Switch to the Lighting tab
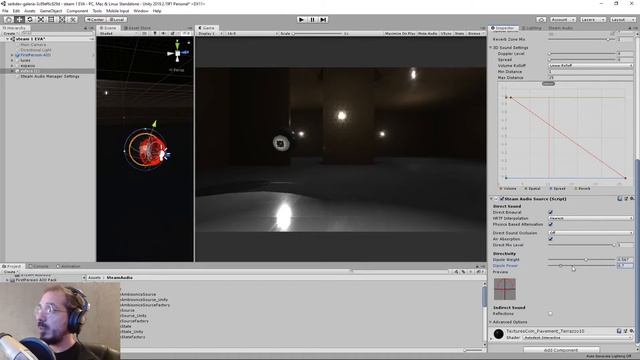This screenshot has width=640, height=360. pyautogui.click(x=533, y=28)
